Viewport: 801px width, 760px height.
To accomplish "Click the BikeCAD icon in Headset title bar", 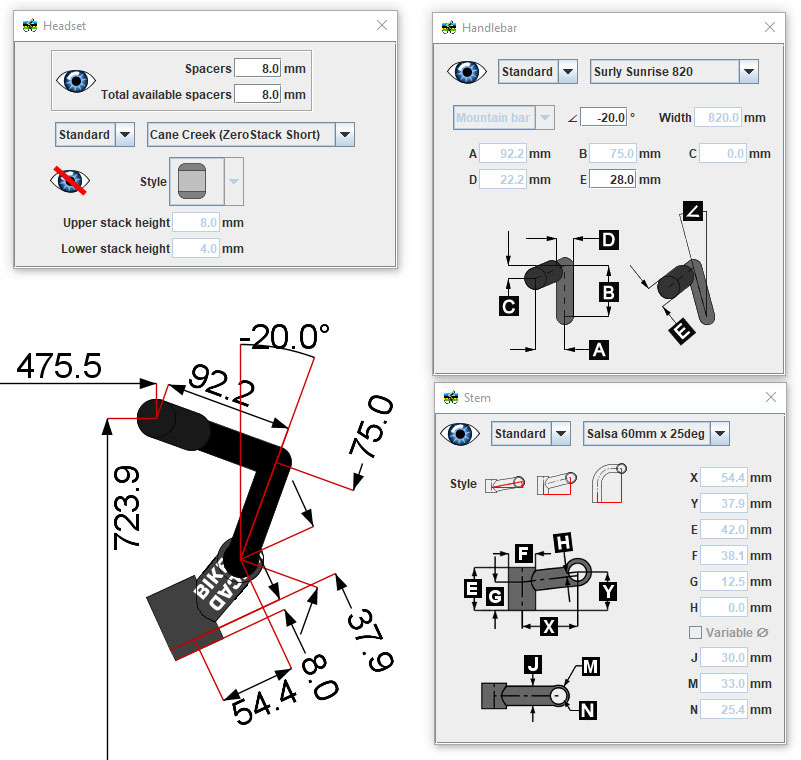I will click(x=30, y=26).
